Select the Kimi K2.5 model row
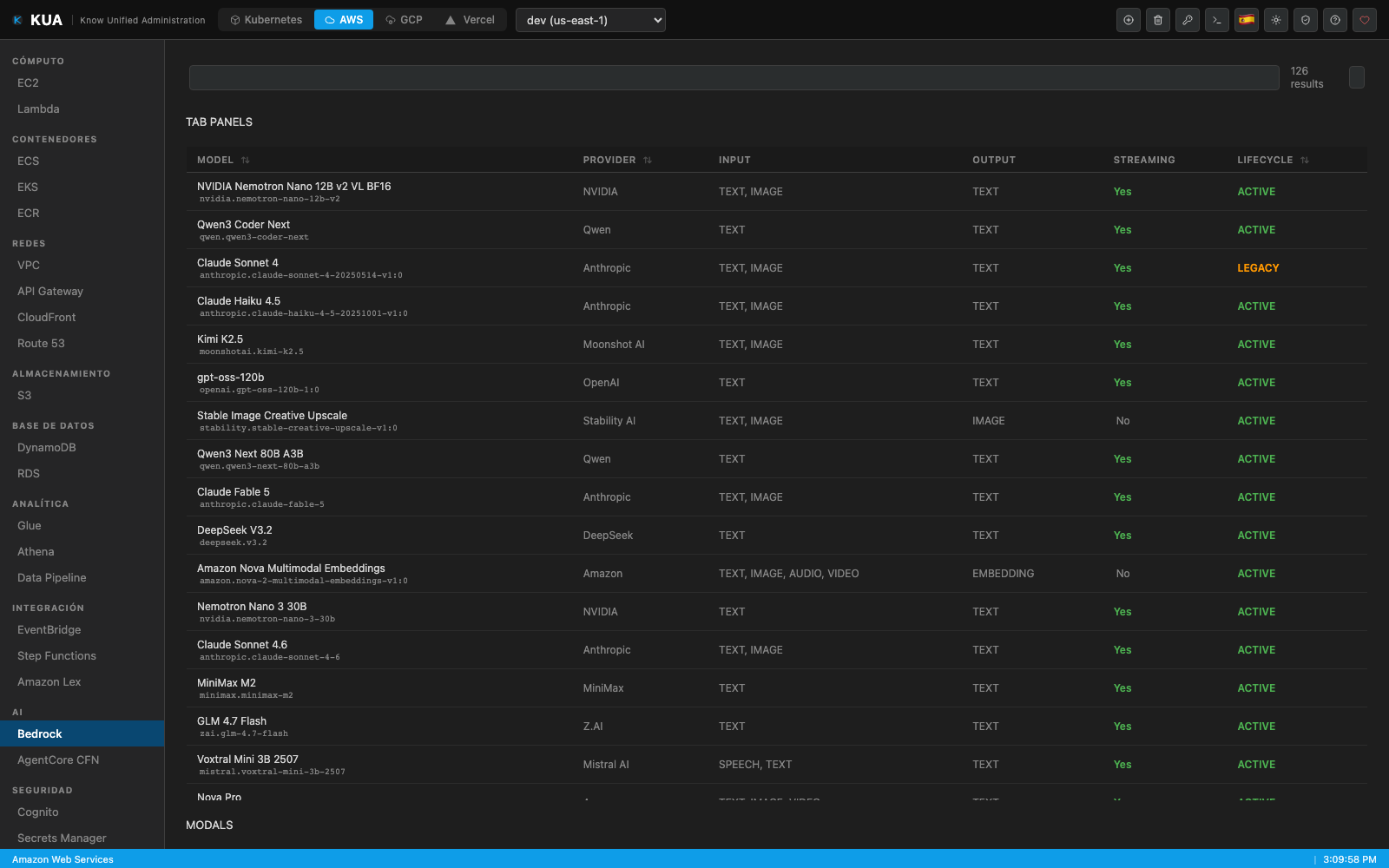Image resolution: width=1389 pixels, height=868 pixels. [776, 345]
